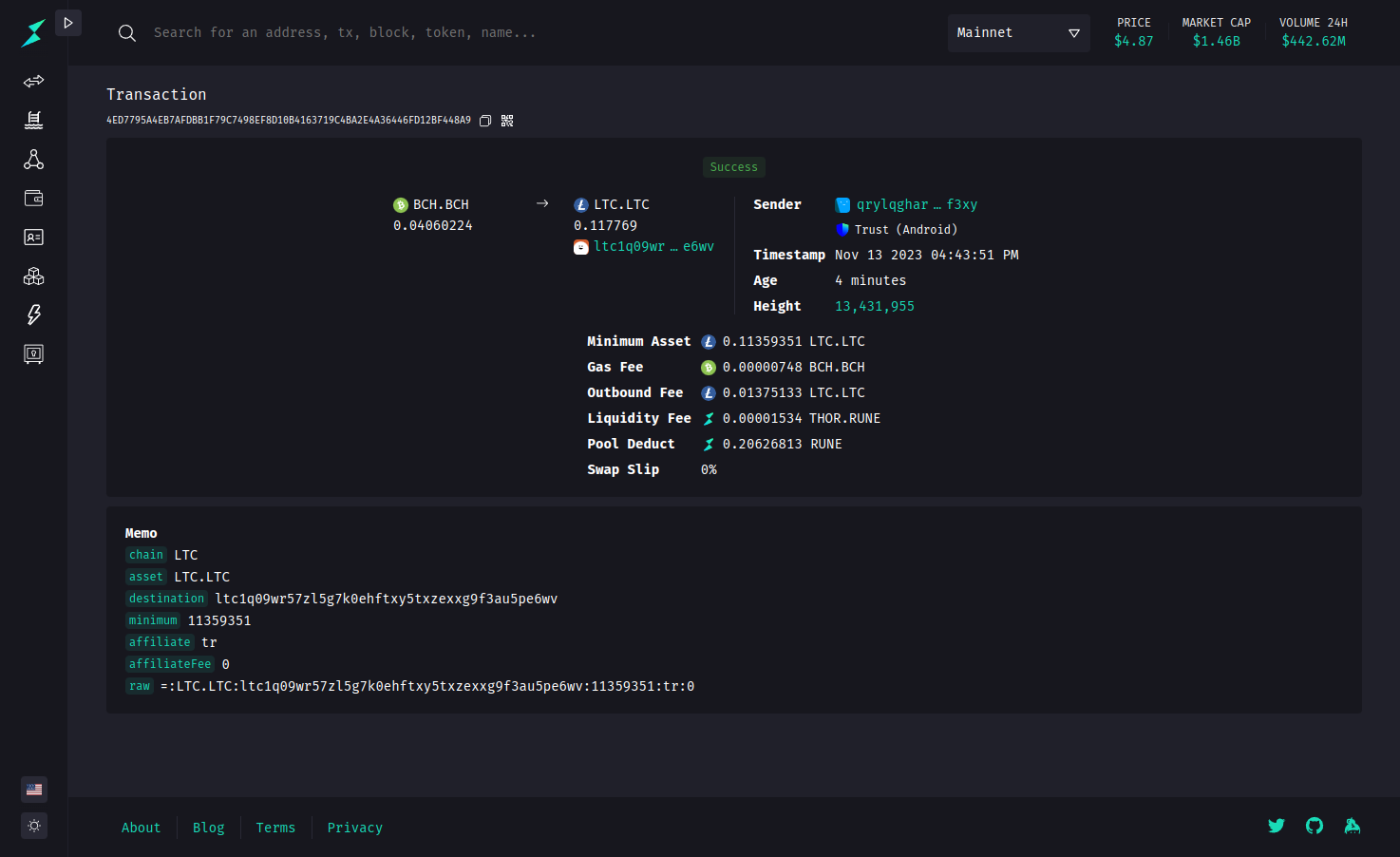Click the timestamp Nov 13 2023 04:43:51 PM
The width and height of the screenshot is (1400, 857).
point(927,255)
